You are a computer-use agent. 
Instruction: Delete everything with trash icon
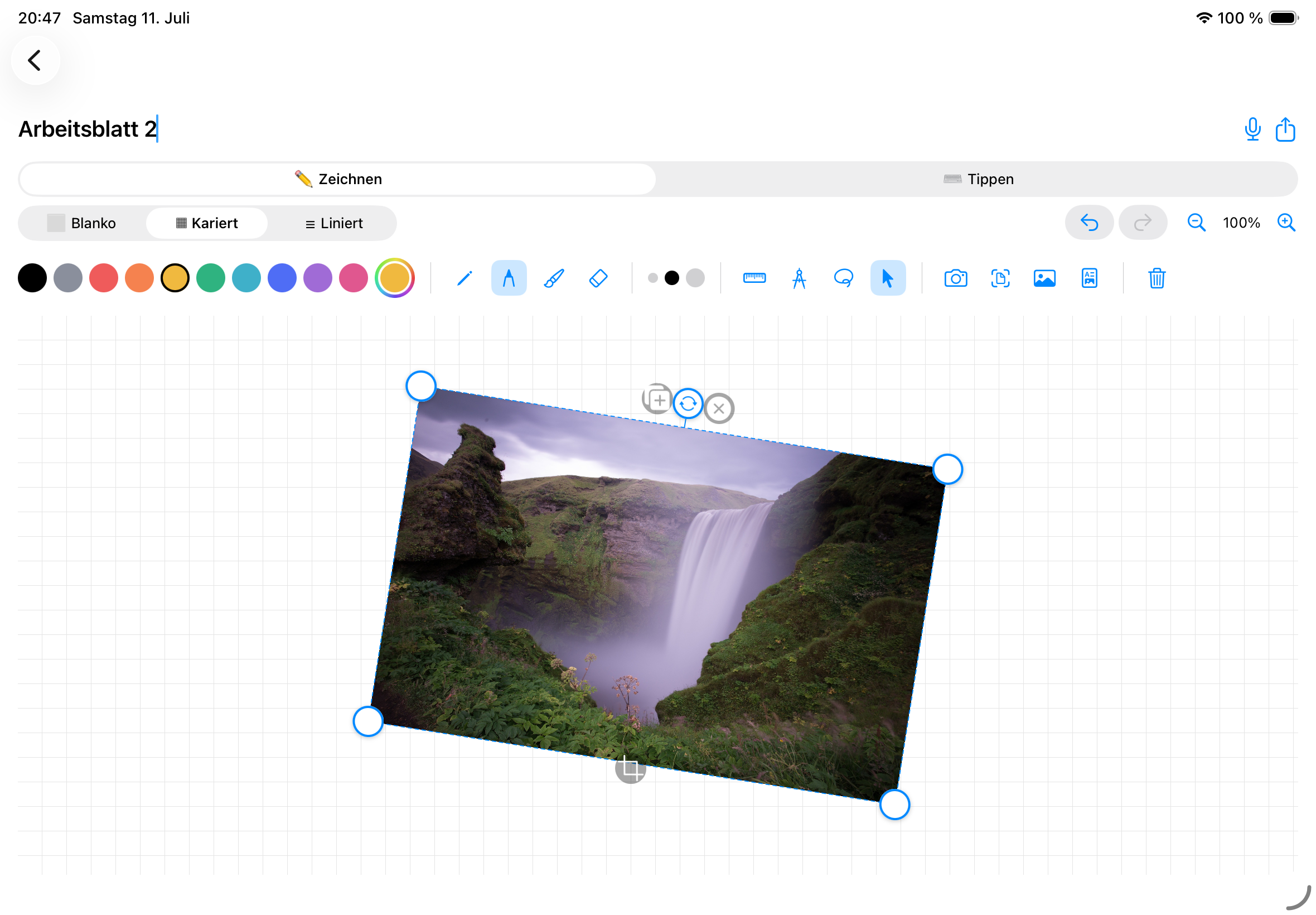click(1156, 278)
